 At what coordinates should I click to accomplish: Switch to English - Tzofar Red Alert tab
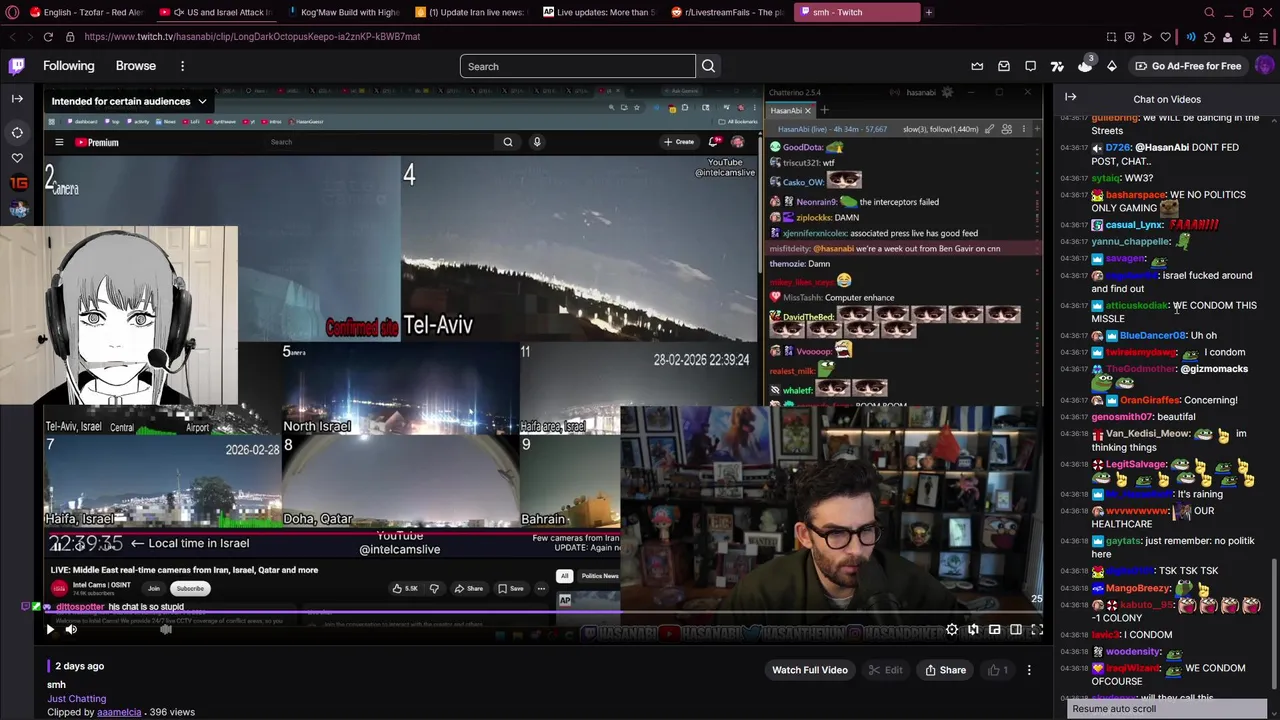(85, 12)
